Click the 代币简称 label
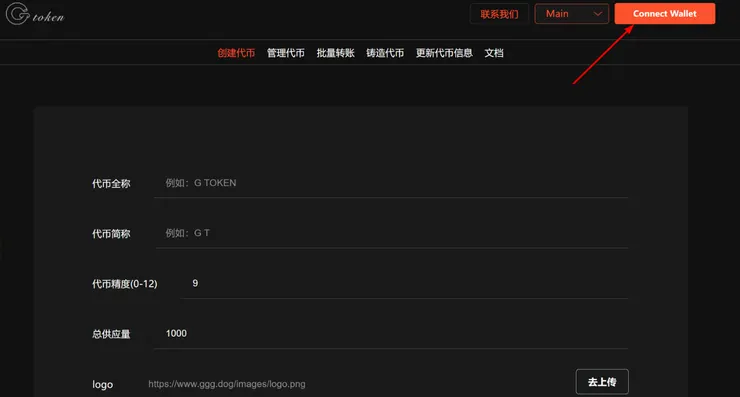This screenshot has height=397, width=740. (111, 234)
